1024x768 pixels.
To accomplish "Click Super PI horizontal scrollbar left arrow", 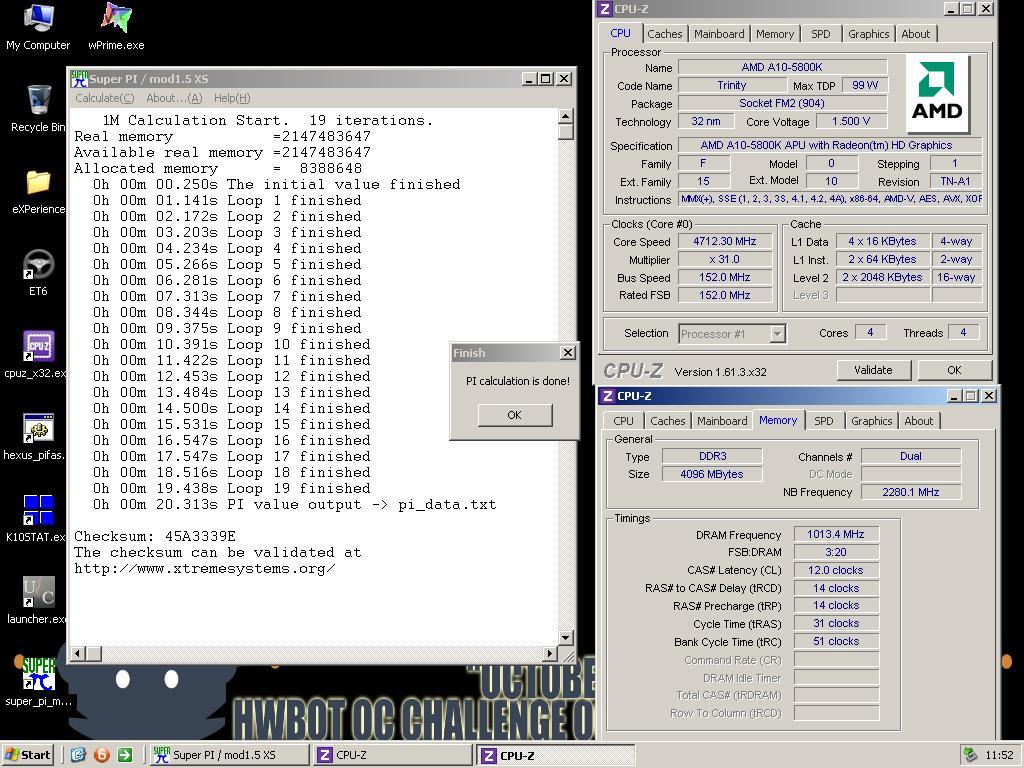I will 78,653.
